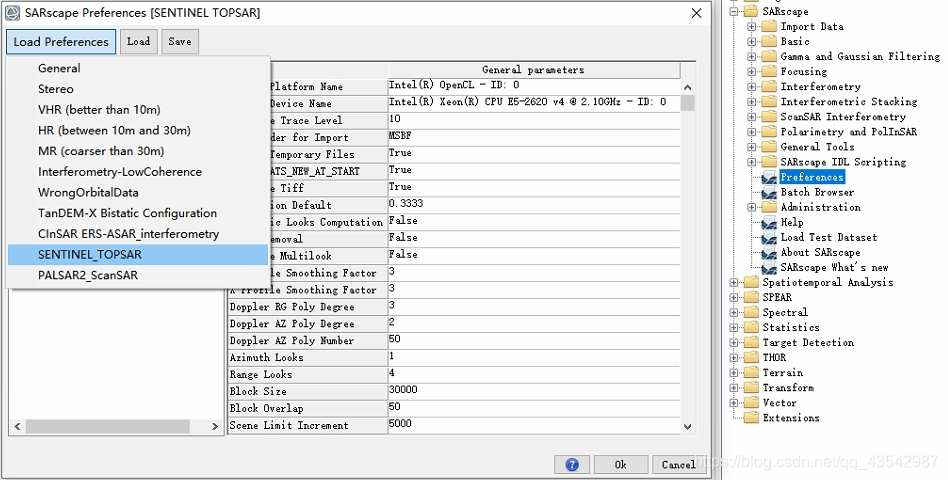Select MR (coarser than 30m) preferences
948x480 pixels.
pyautogui.click(x=138, y=151)
